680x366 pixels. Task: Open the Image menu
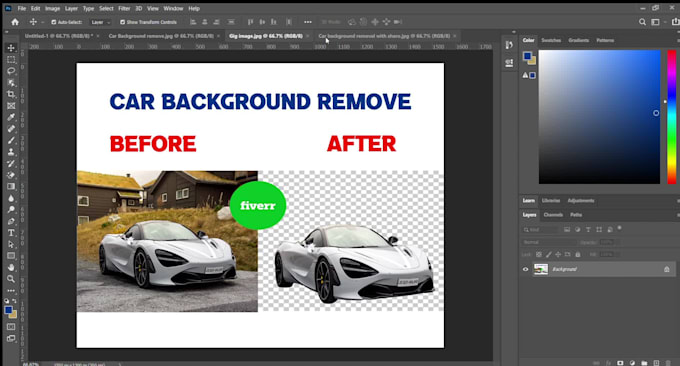click(52, 8)
